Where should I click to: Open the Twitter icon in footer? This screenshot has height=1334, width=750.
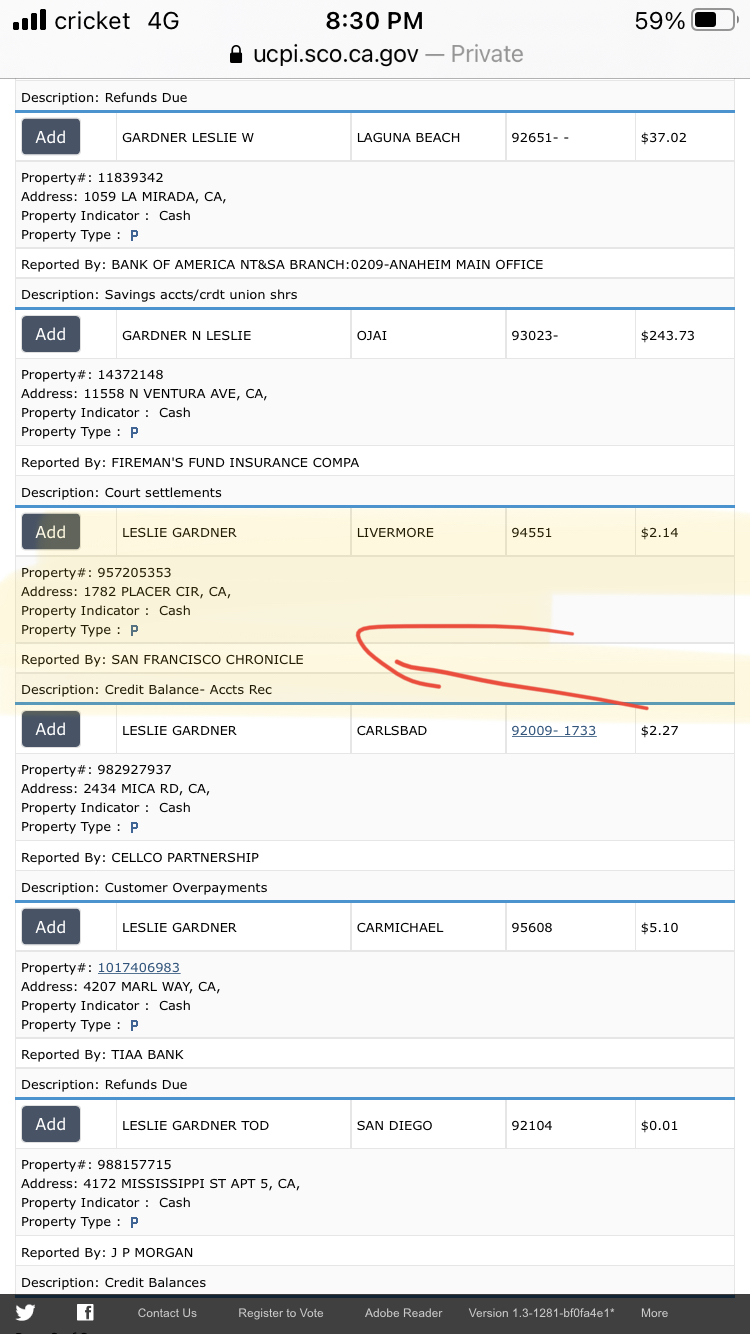coord(25,1313)
